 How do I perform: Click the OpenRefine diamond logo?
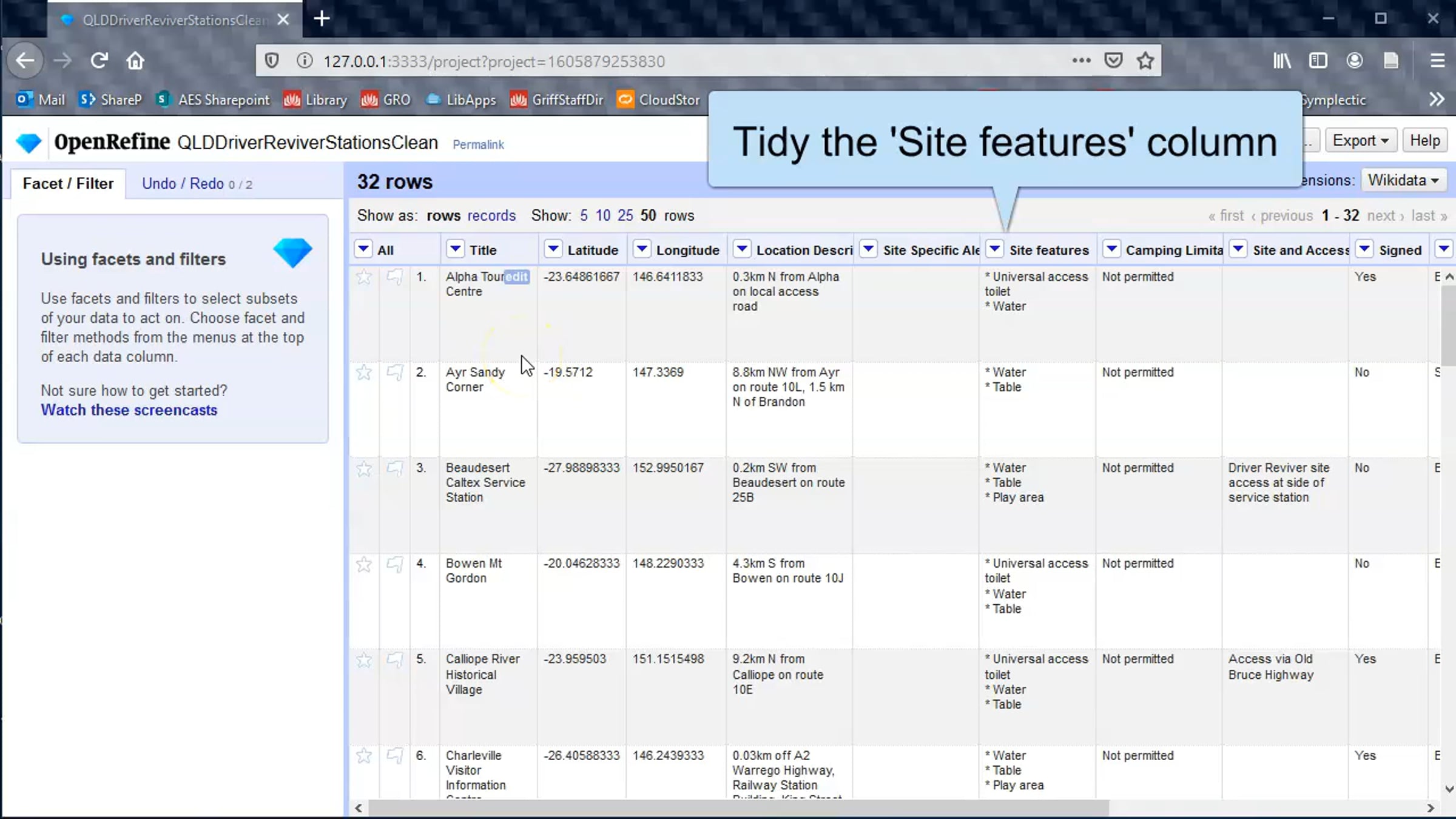pos(29,143)
